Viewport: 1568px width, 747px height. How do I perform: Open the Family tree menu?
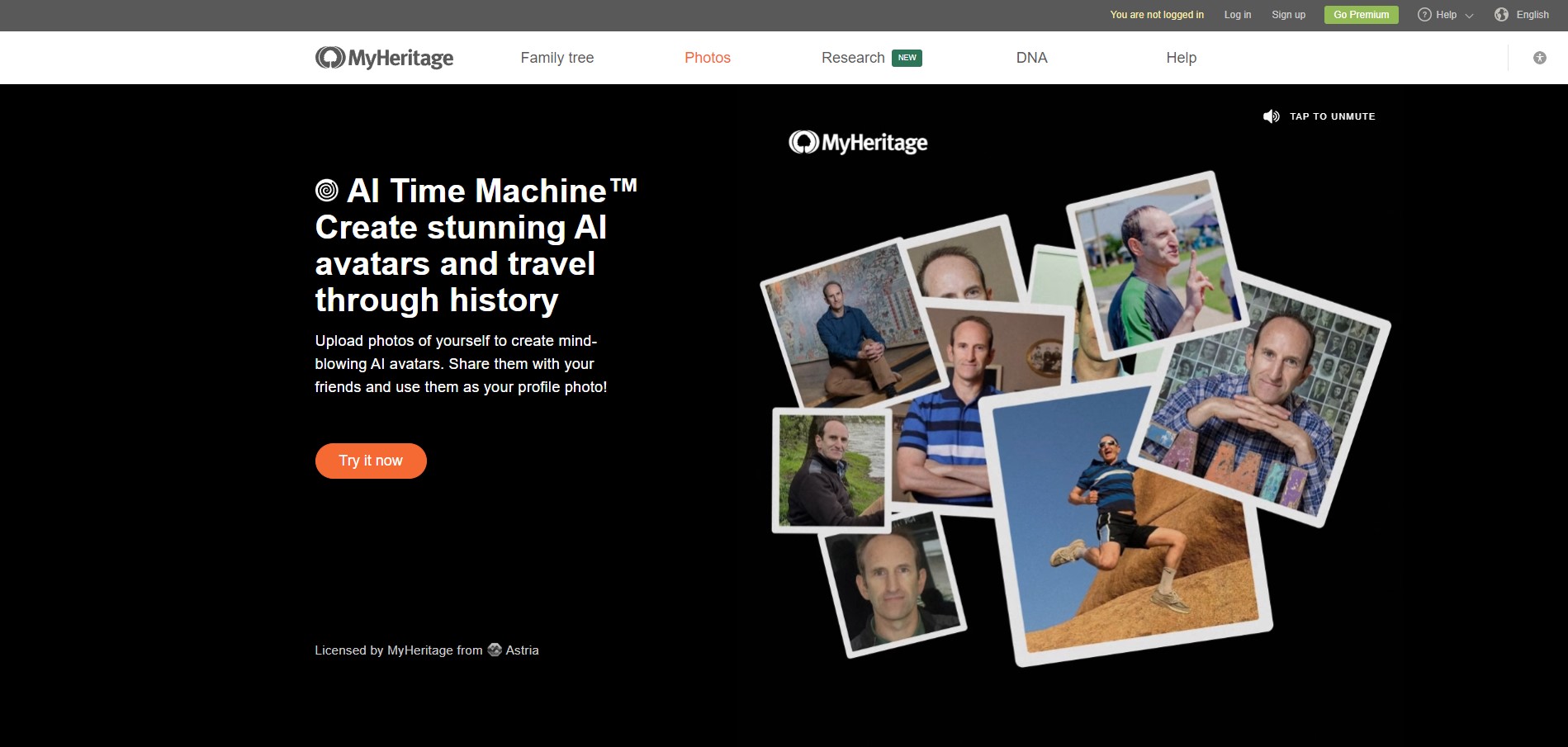point(557,58)
